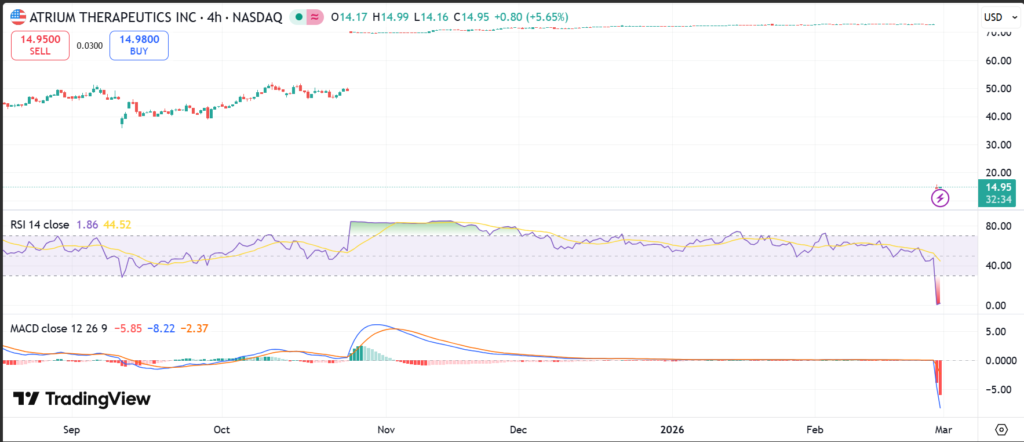Click the MACD histogram value -5.85
The height and width of the screenshot is (442, 1024).
127,327
